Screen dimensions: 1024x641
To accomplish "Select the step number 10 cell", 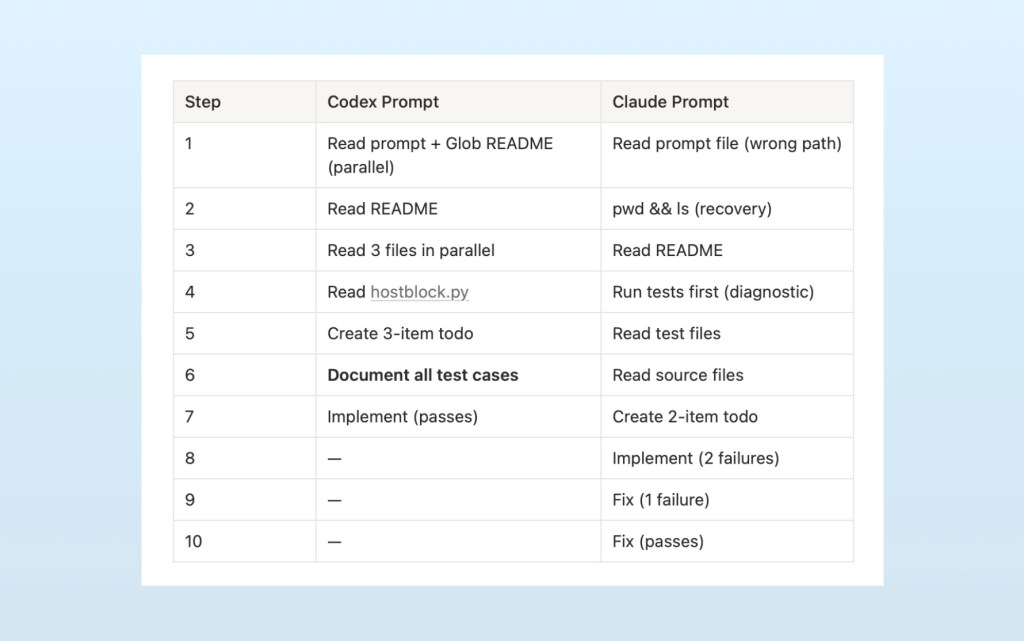I will [194, 541].
